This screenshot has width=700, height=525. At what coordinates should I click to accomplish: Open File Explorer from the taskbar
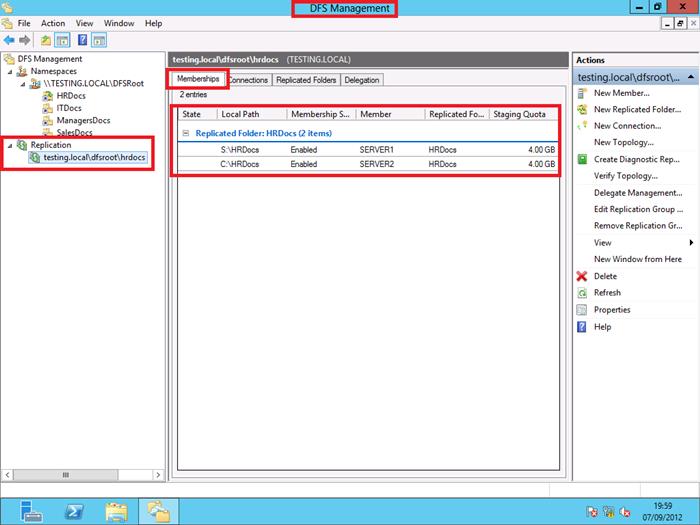pyautogui.click(x=116, y=512)
